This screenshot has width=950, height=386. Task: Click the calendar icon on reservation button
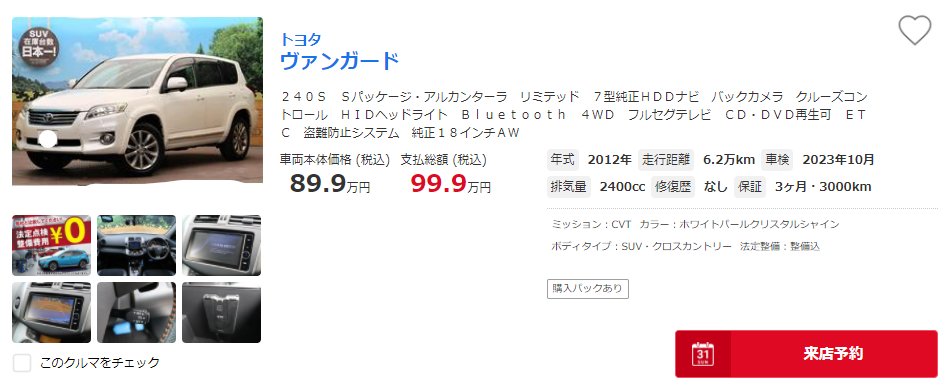[703, 354]
